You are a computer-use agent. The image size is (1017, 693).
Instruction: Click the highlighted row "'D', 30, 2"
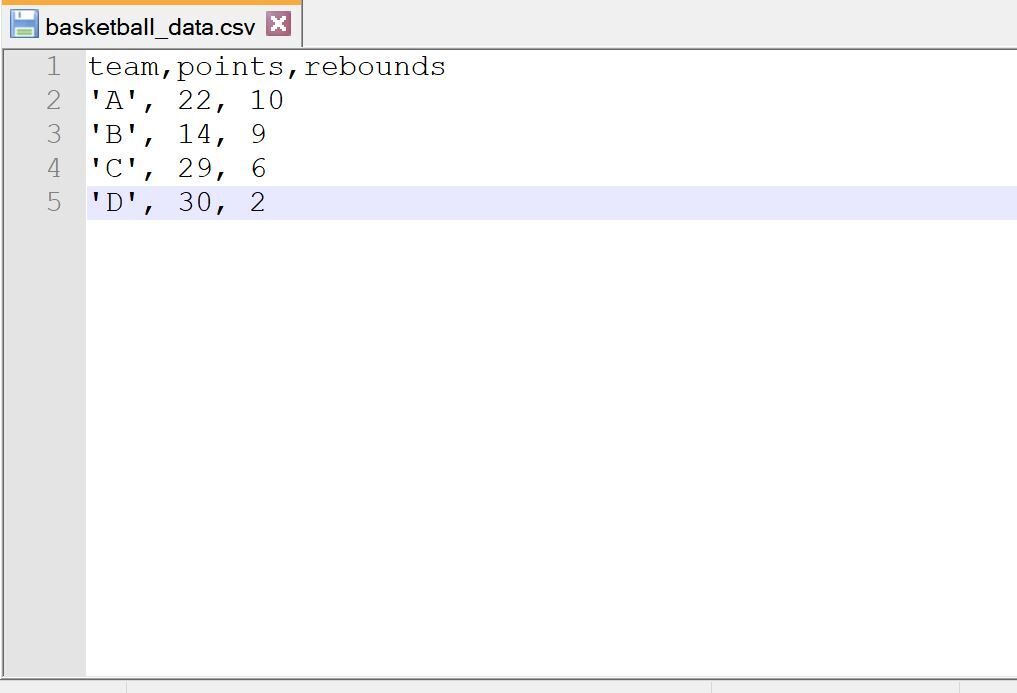point(552,202)
